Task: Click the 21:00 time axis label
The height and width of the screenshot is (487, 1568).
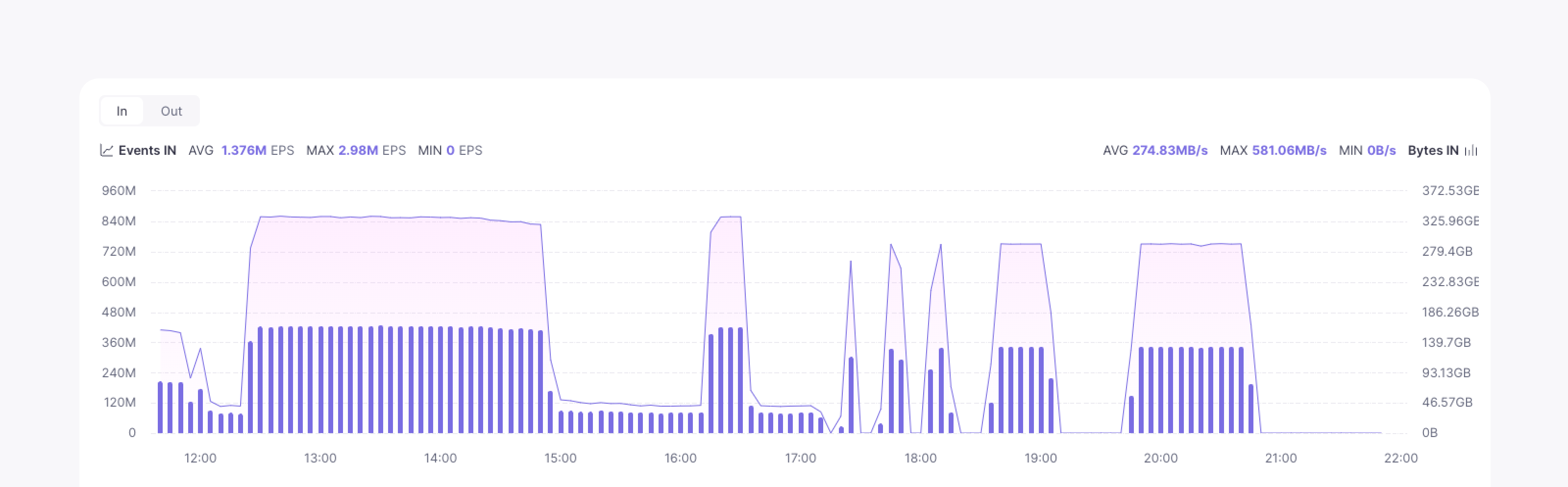Action: coord(1281,459)
